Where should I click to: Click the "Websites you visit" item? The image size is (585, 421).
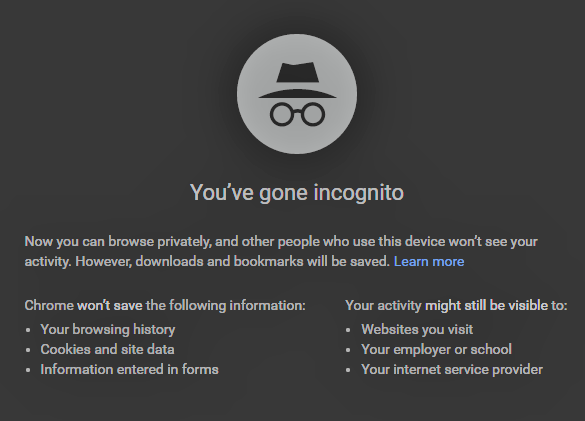coord(417,330)
